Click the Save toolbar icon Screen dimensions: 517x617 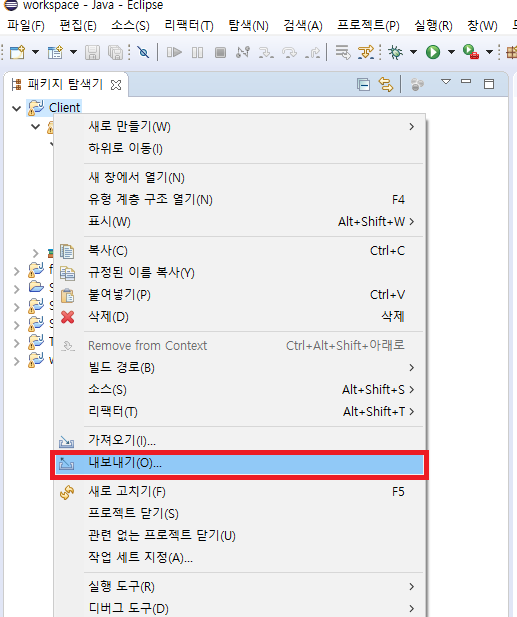[92, 52]
